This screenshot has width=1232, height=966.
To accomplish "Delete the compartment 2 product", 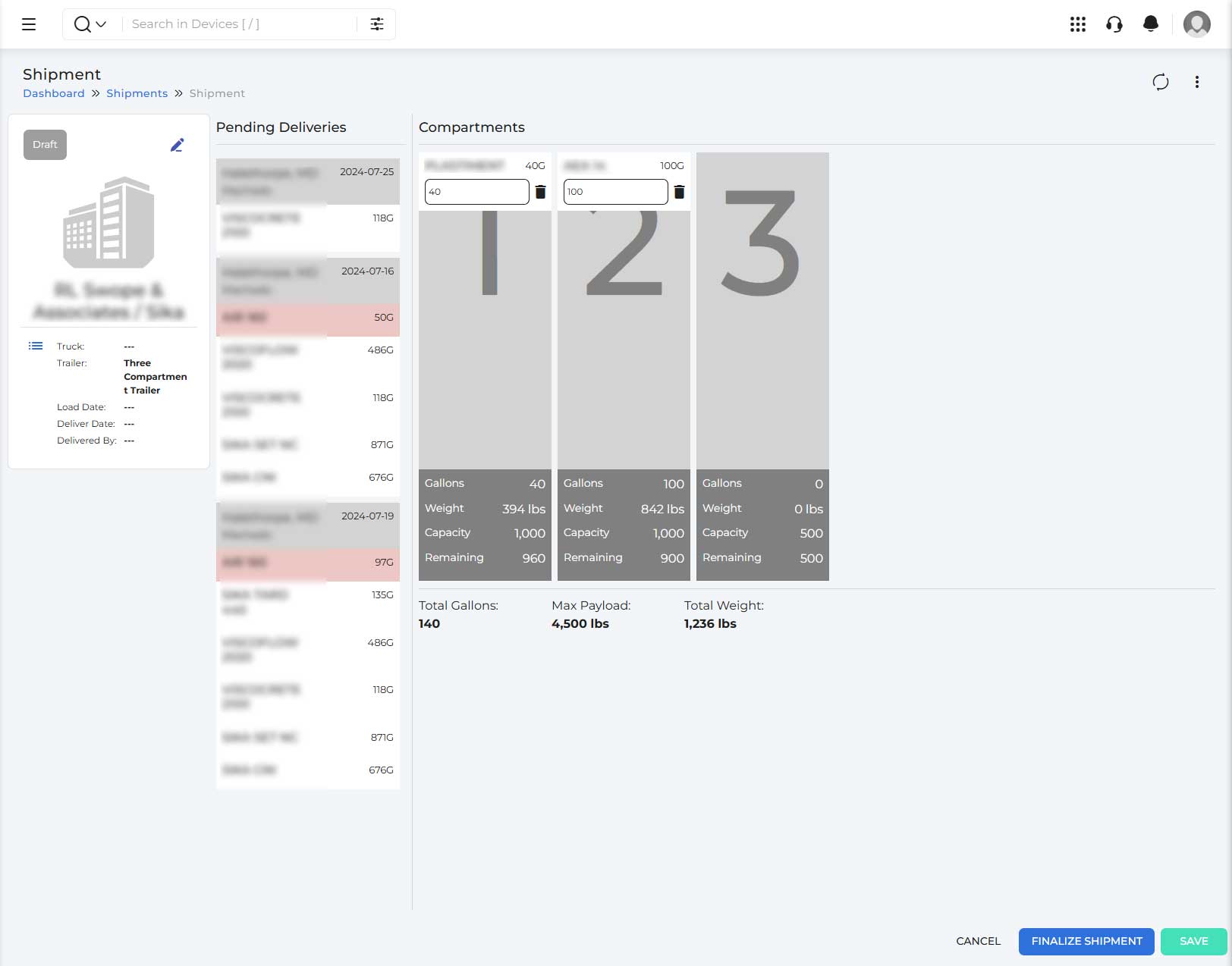I will tap(679, 192).
